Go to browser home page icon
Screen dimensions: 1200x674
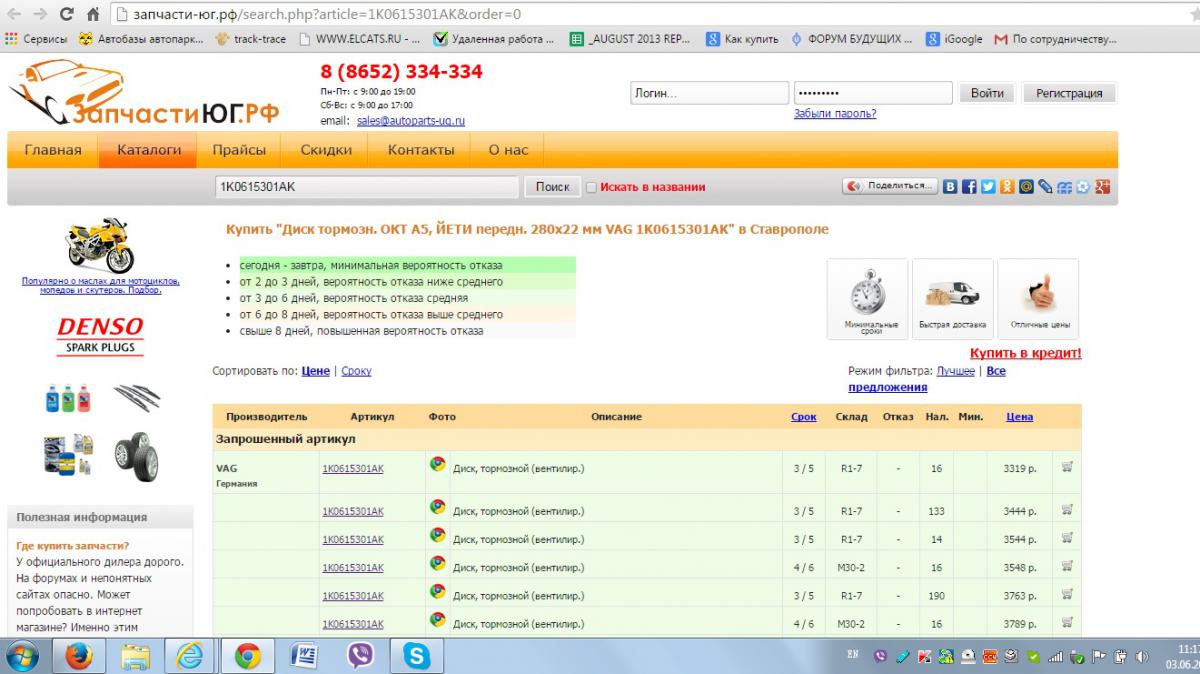click(92, 15)
